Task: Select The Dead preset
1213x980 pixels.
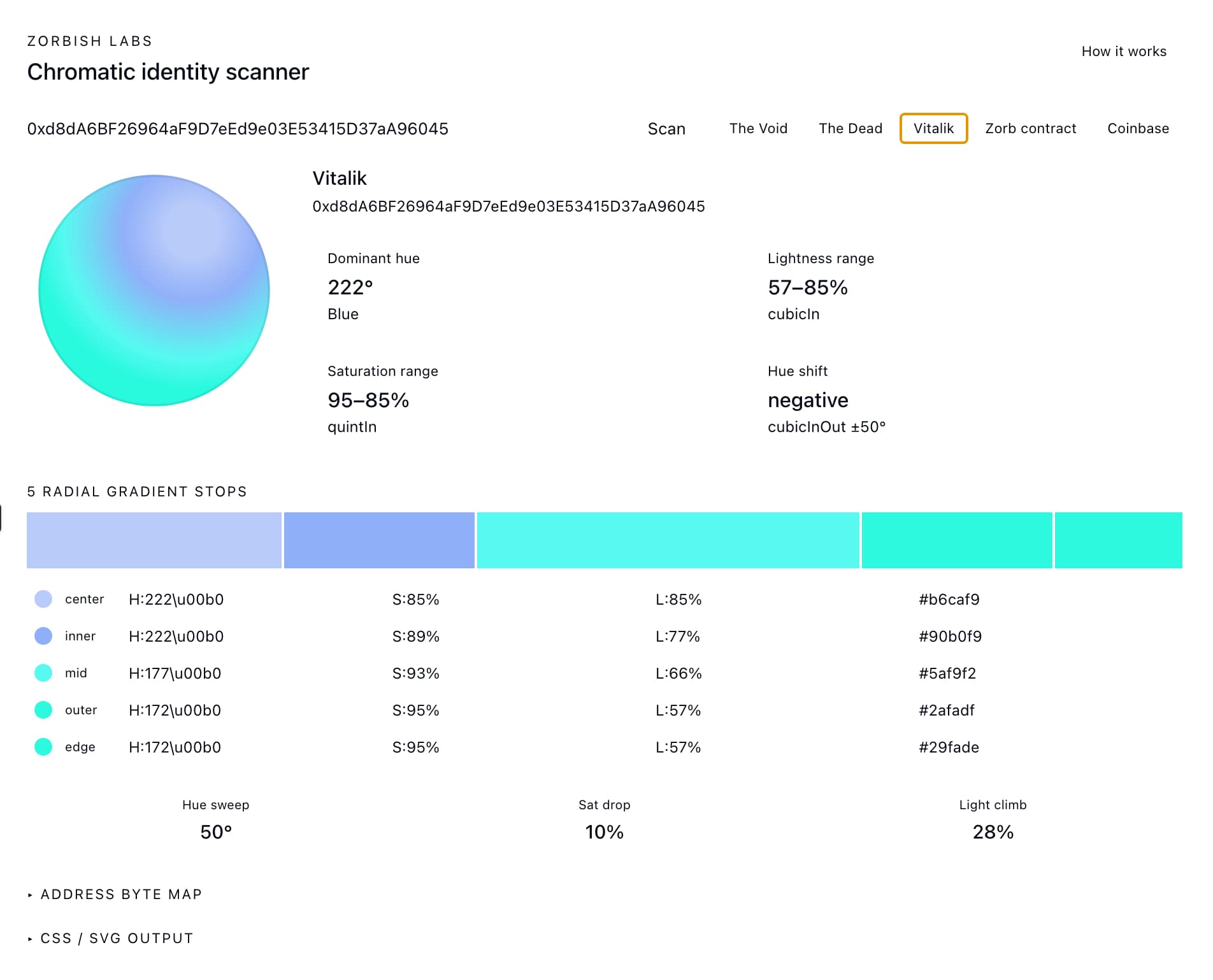Action: pos(851,129)
